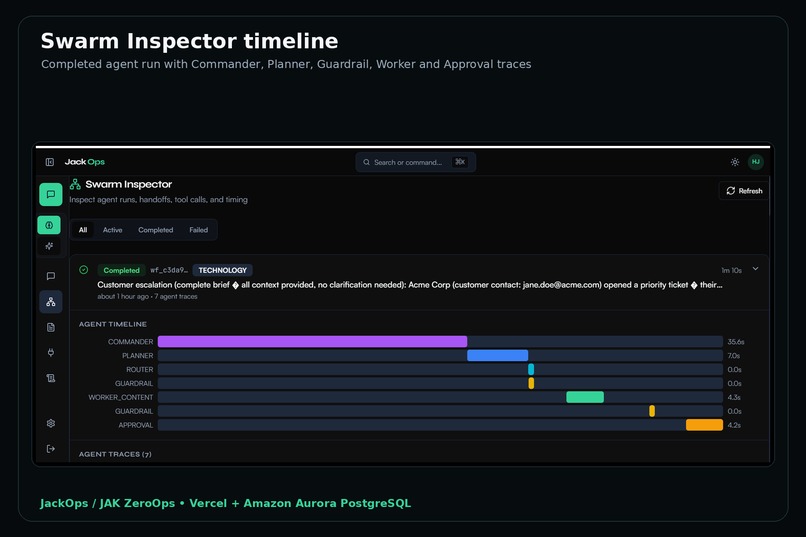The image size is (806, 537).
Task: Open the plug integrations sidebar icon
Action: (50, 353)
